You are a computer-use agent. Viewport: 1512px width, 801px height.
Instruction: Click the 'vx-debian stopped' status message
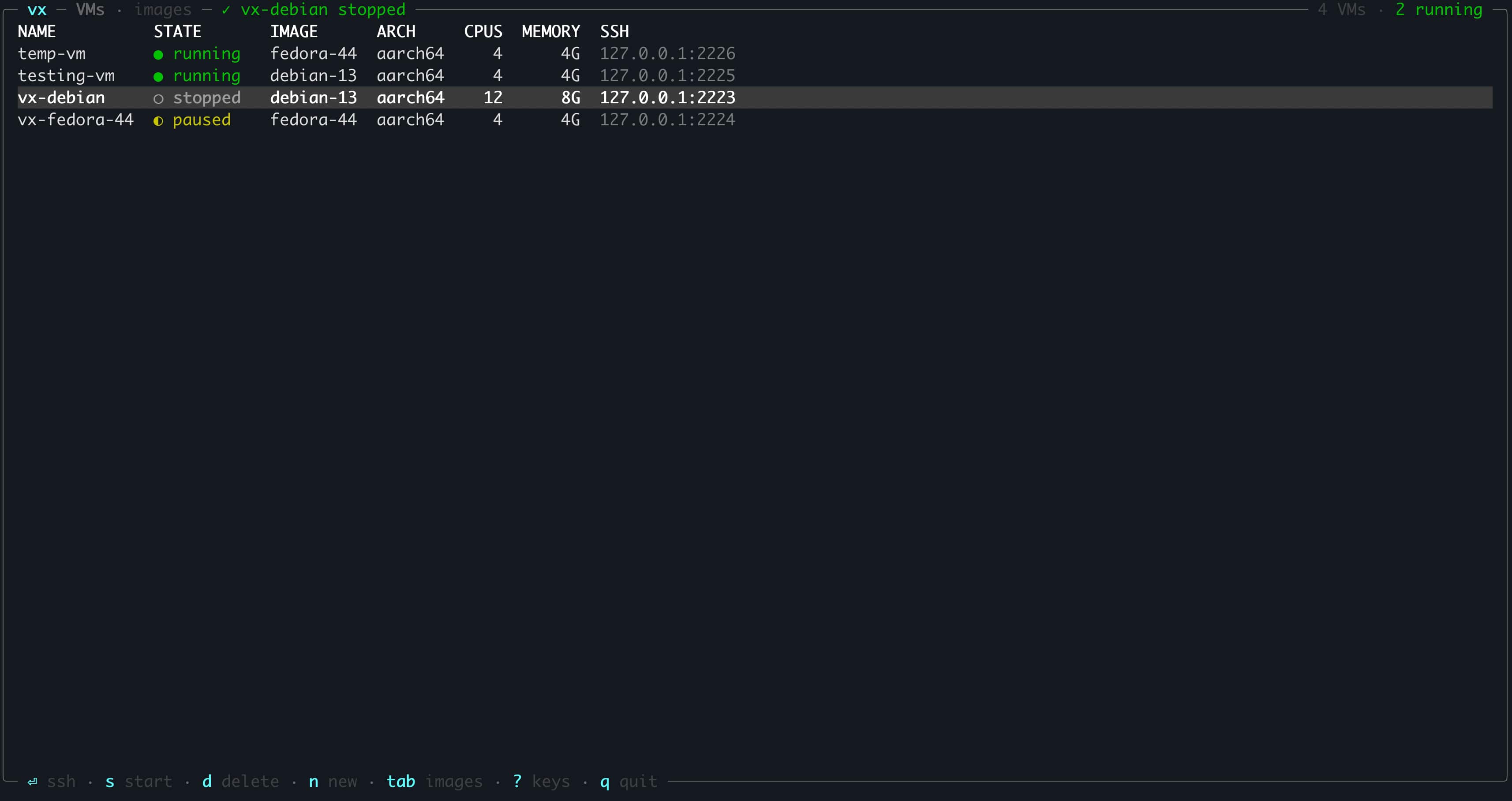click(x=323, y=10)
